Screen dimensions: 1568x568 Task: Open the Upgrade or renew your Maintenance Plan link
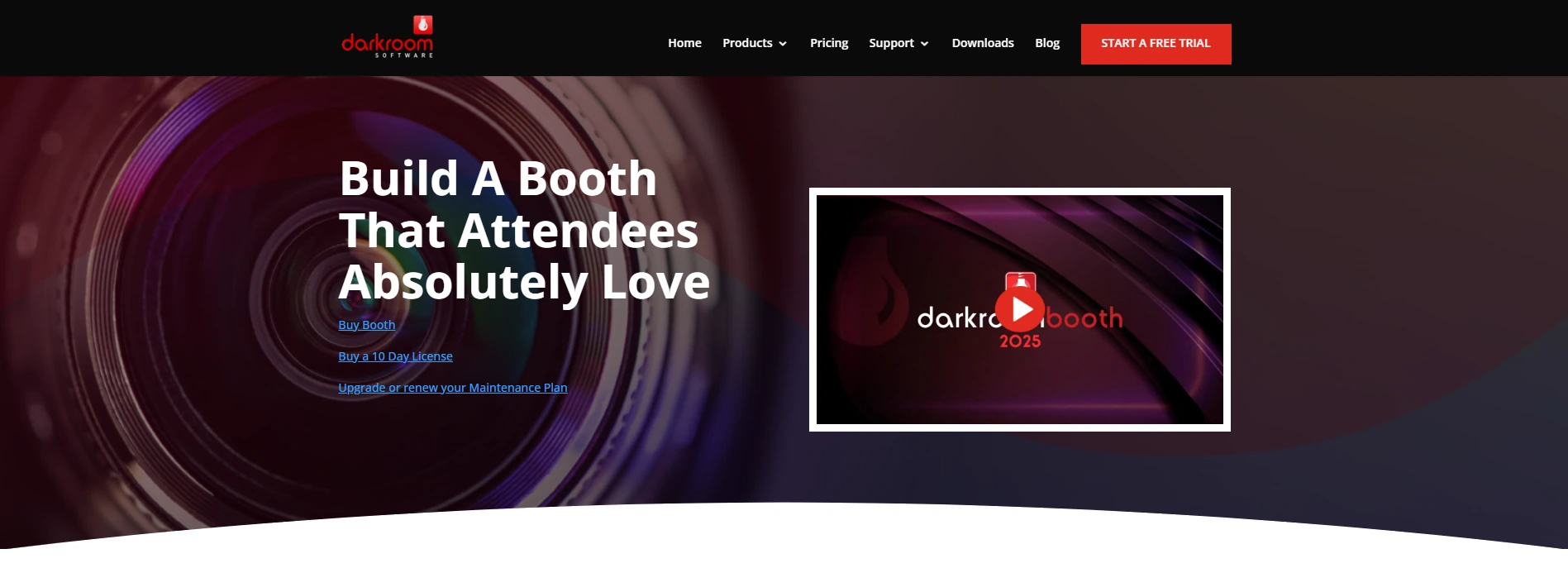click(453, 388)
